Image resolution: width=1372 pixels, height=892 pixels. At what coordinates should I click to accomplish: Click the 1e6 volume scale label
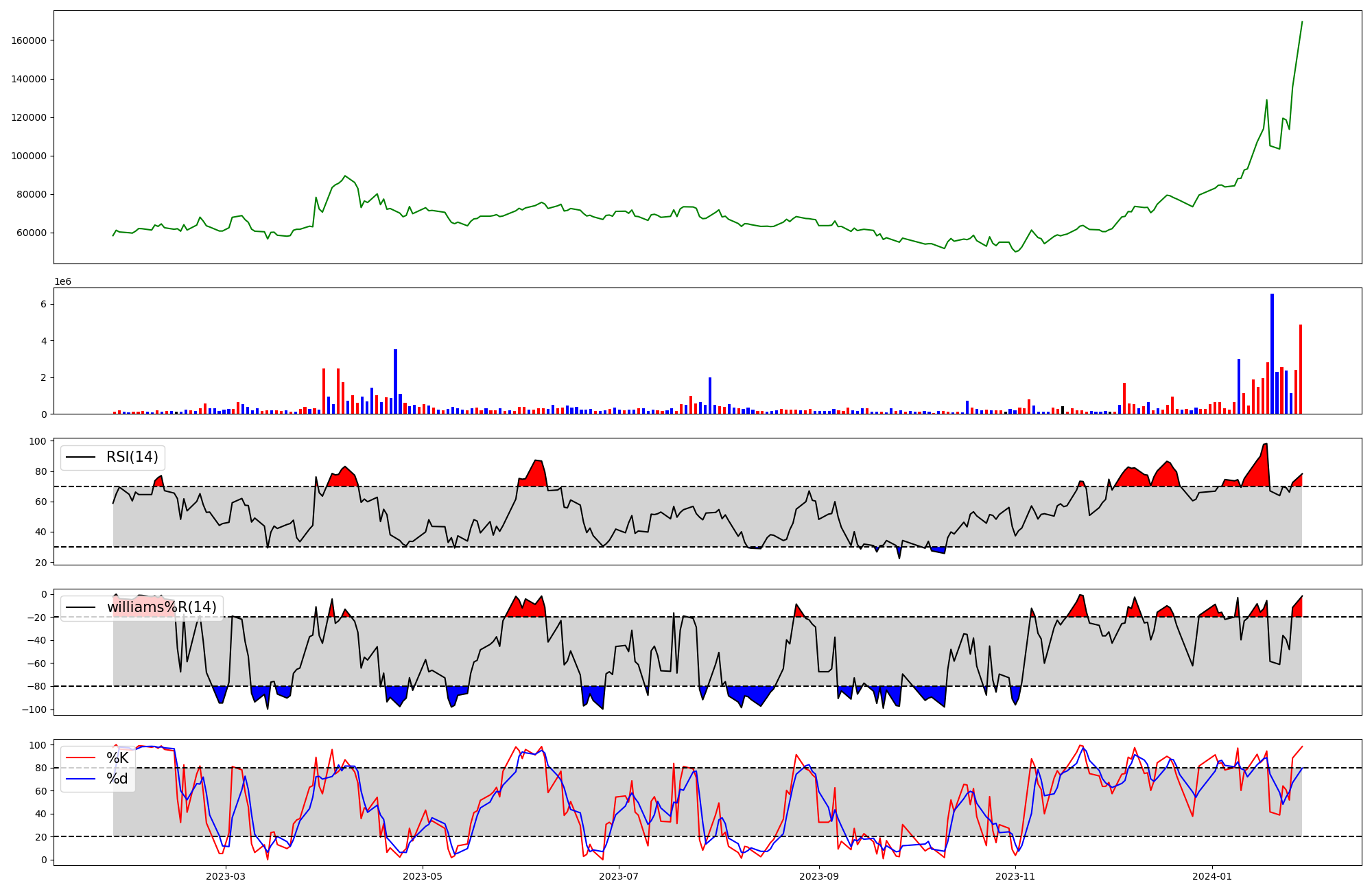[x=62, y=282]
